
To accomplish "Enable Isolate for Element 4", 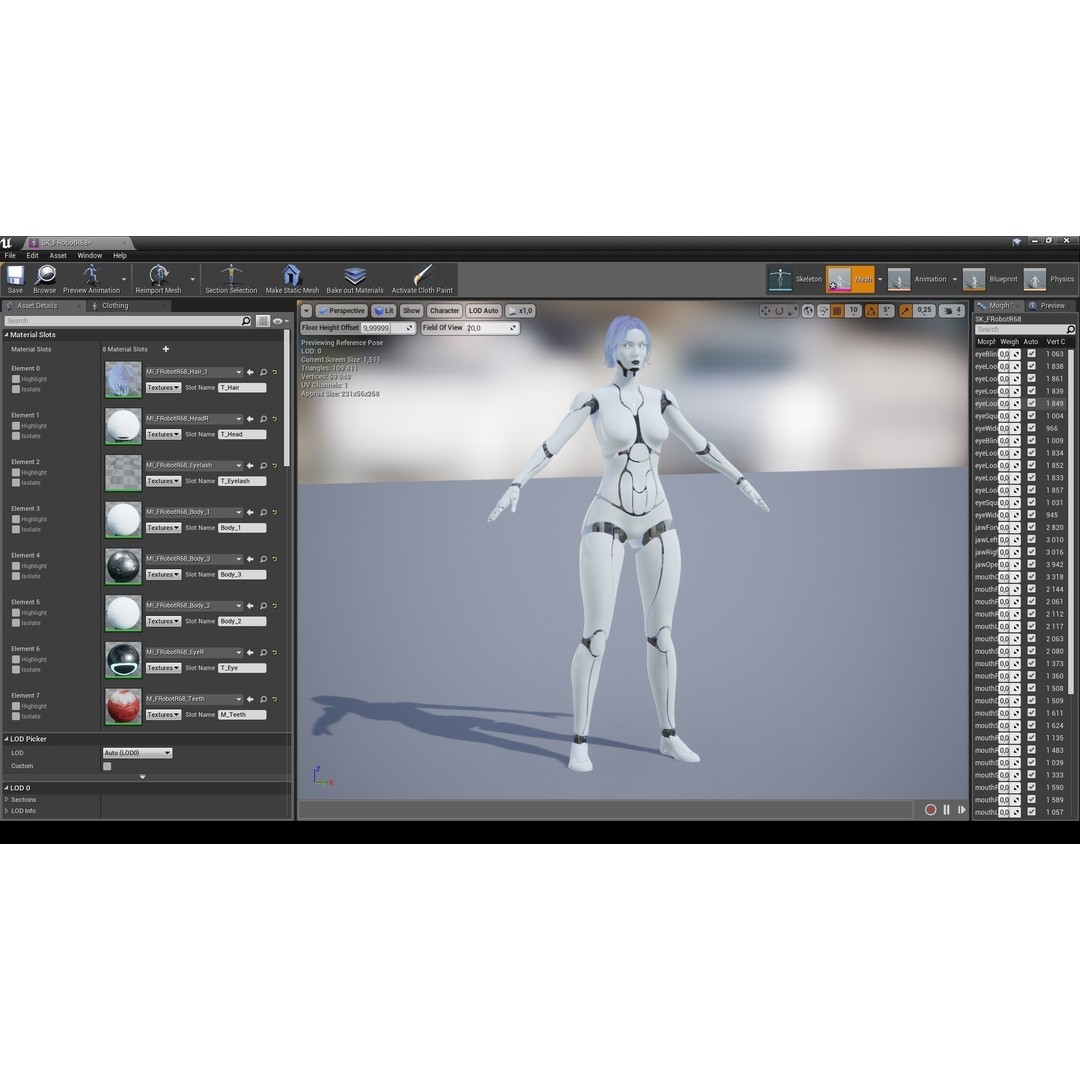I will click(16, 577).
